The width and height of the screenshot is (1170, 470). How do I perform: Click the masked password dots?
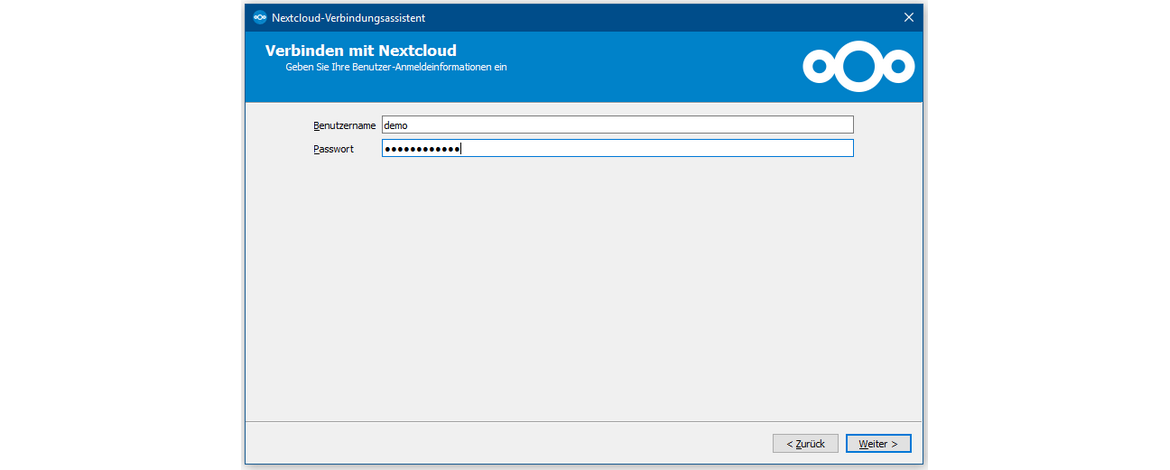(422, 149)
